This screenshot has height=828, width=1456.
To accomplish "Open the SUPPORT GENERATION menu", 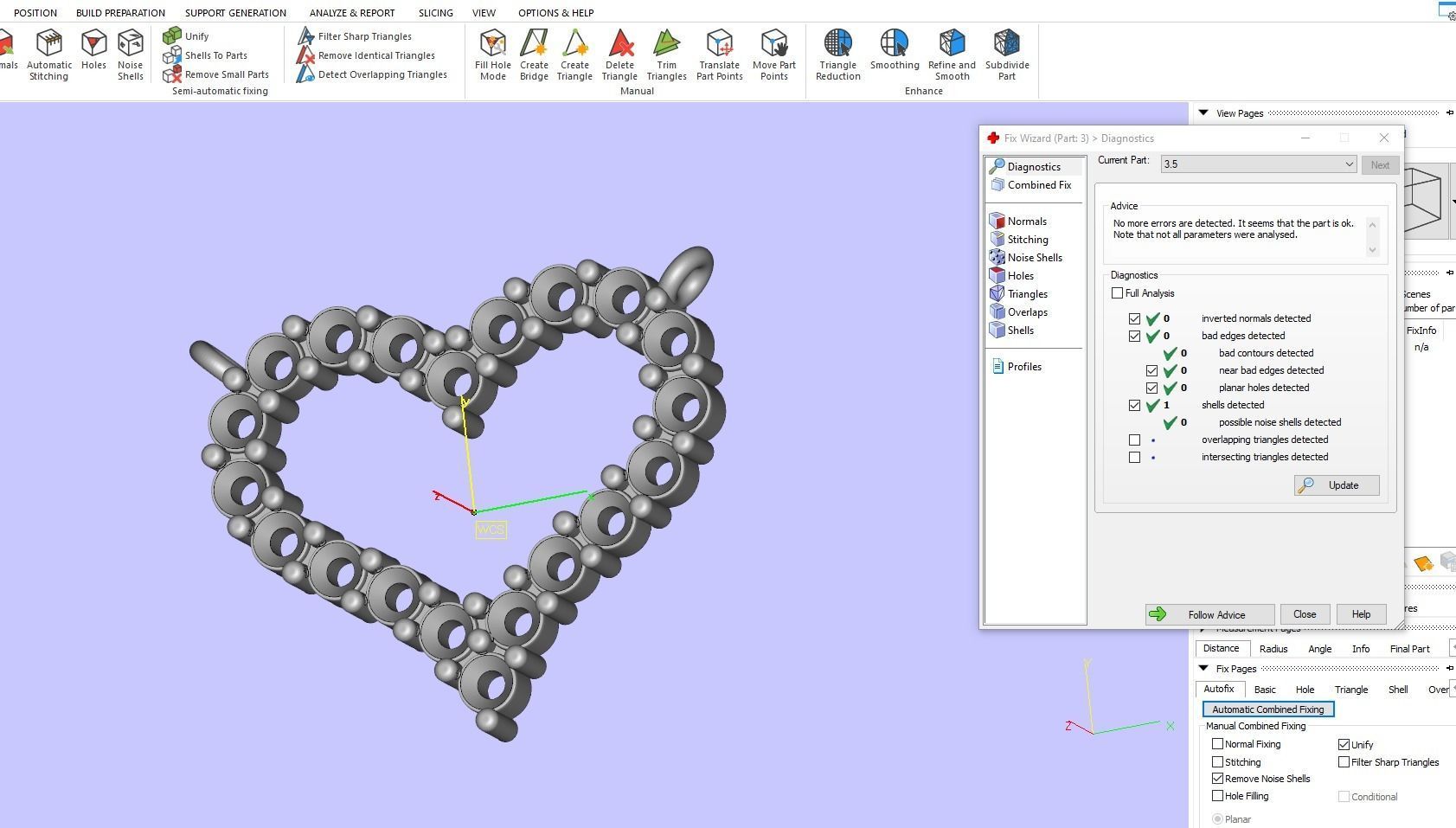I will coord(235,12).
